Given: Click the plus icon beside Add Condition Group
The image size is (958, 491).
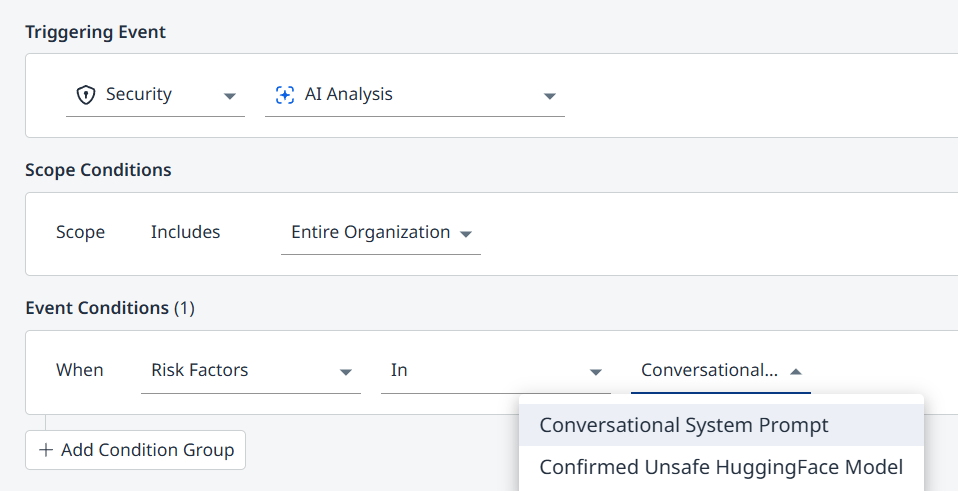Looking at the screenshot, I should [46, 450].
